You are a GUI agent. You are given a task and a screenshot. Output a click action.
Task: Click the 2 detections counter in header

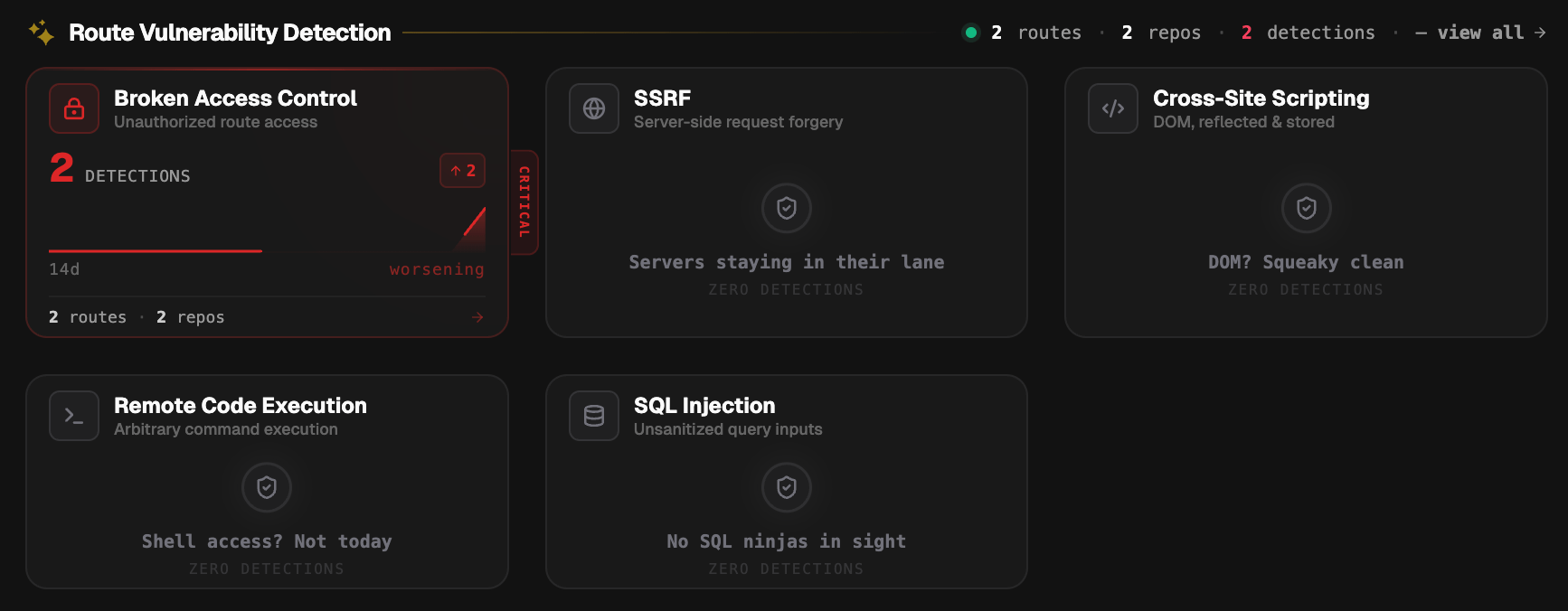pyautogui.click(x=1308, y=33)
